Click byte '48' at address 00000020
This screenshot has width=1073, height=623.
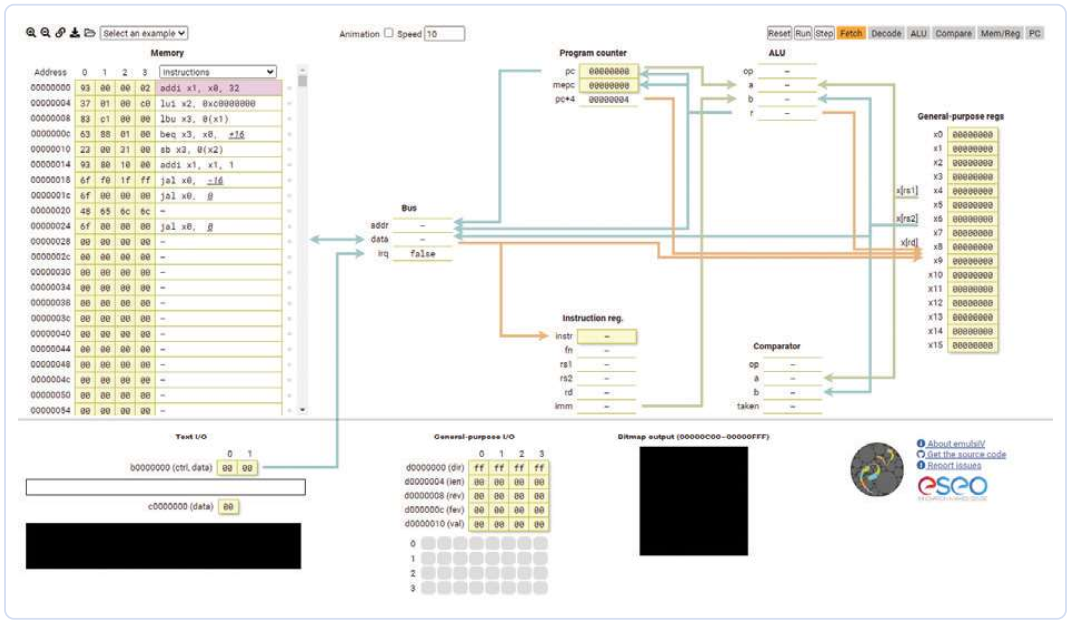pos(85,211)
